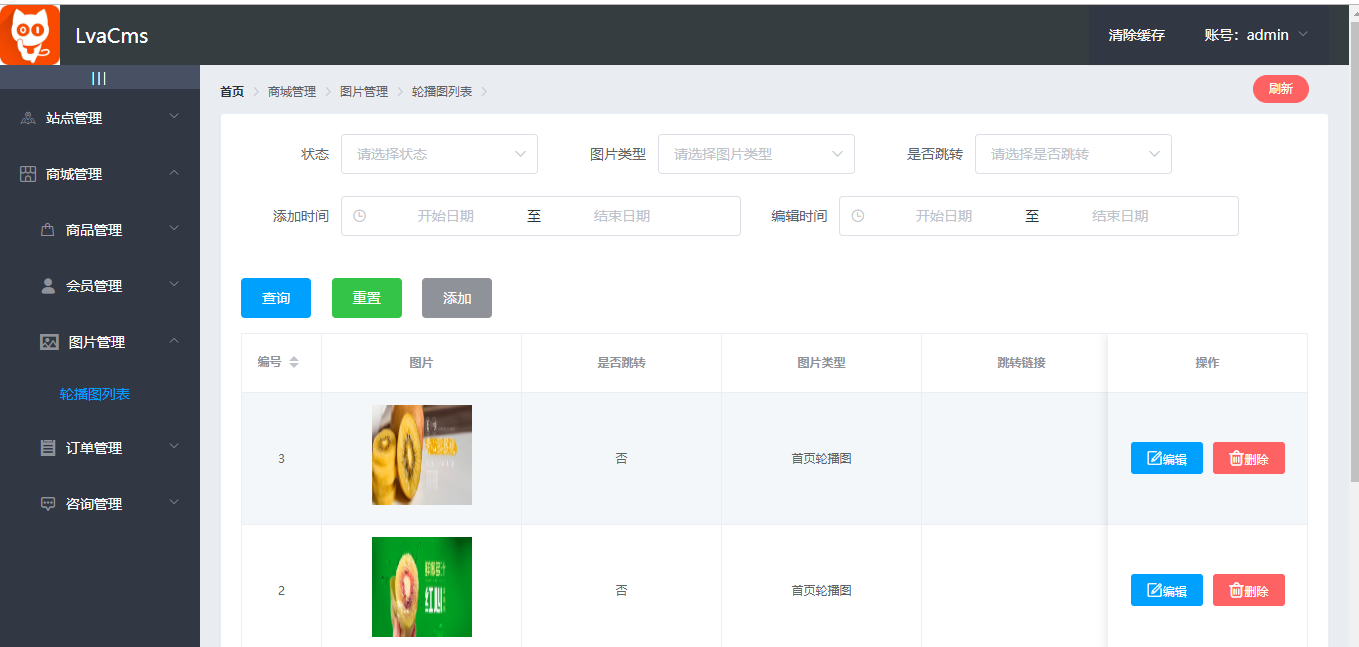Collapse sidebar using the three-bar toggle
Image resolution: width=1359 pixels, height=647 pixels.
[x=99, y=78]
